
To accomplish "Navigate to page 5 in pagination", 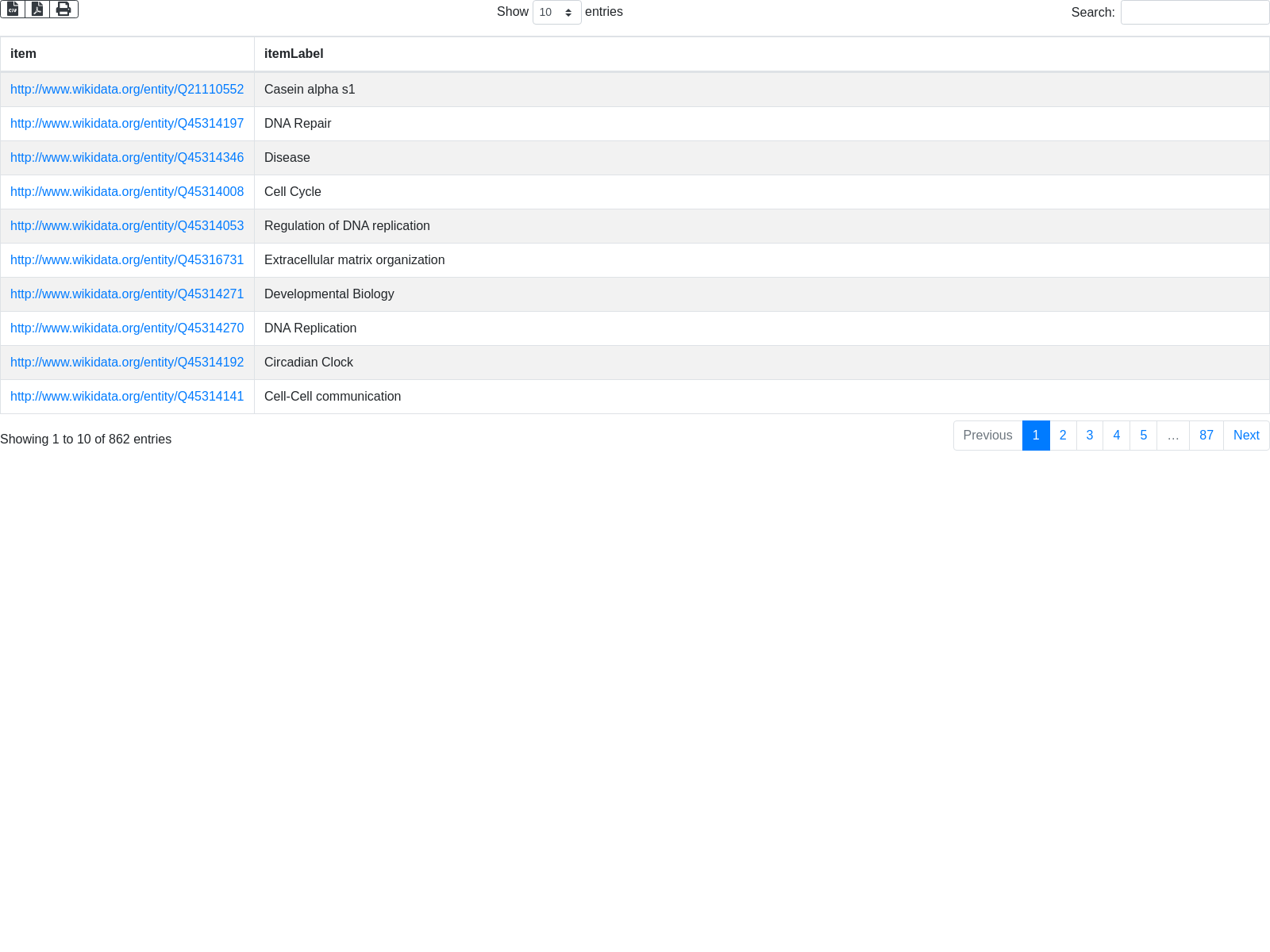I will coord(1143,436).
